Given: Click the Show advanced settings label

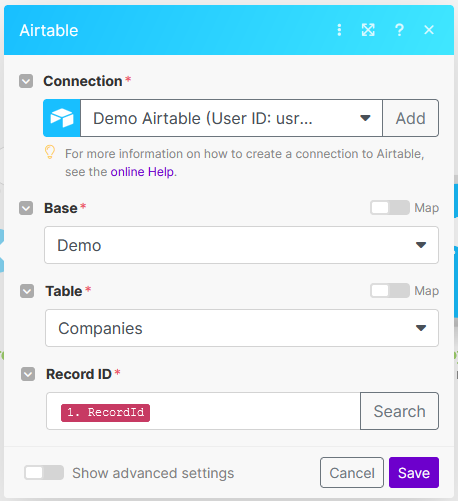Looking at the screenshot, I should pyautogui.click(x=153, y=473).
